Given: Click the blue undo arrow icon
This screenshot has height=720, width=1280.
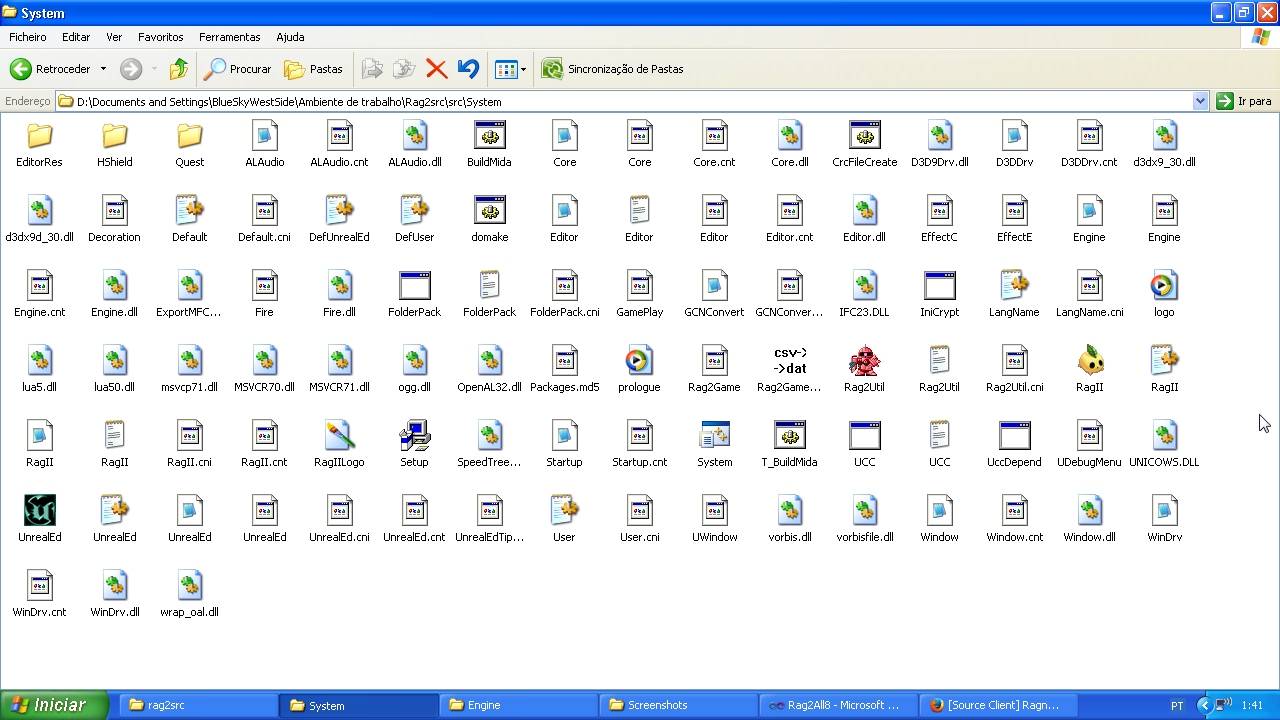Looking at the screenshot, I should click(468, 69).
